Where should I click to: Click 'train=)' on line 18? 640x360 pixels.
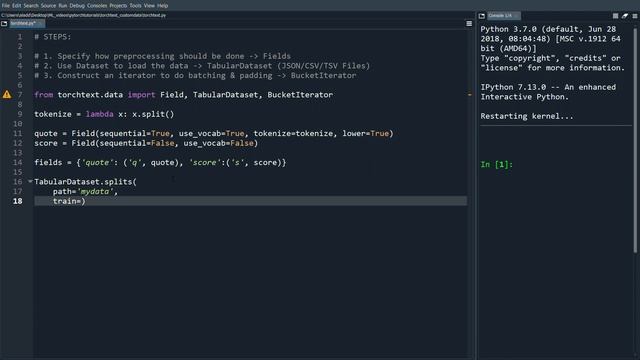coord(69,201)
